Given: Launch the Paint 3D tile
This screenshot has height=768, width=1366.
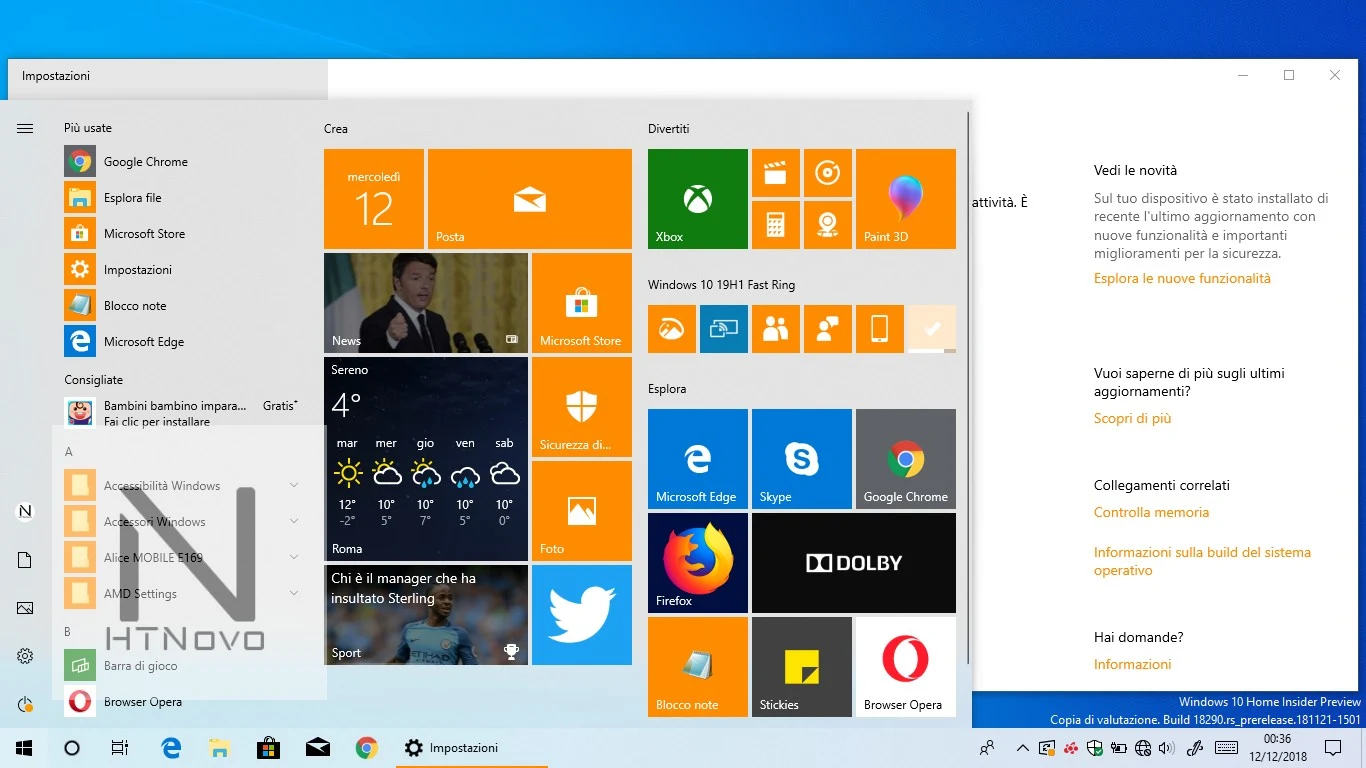Looking at the screenshot, I should 905,199.
